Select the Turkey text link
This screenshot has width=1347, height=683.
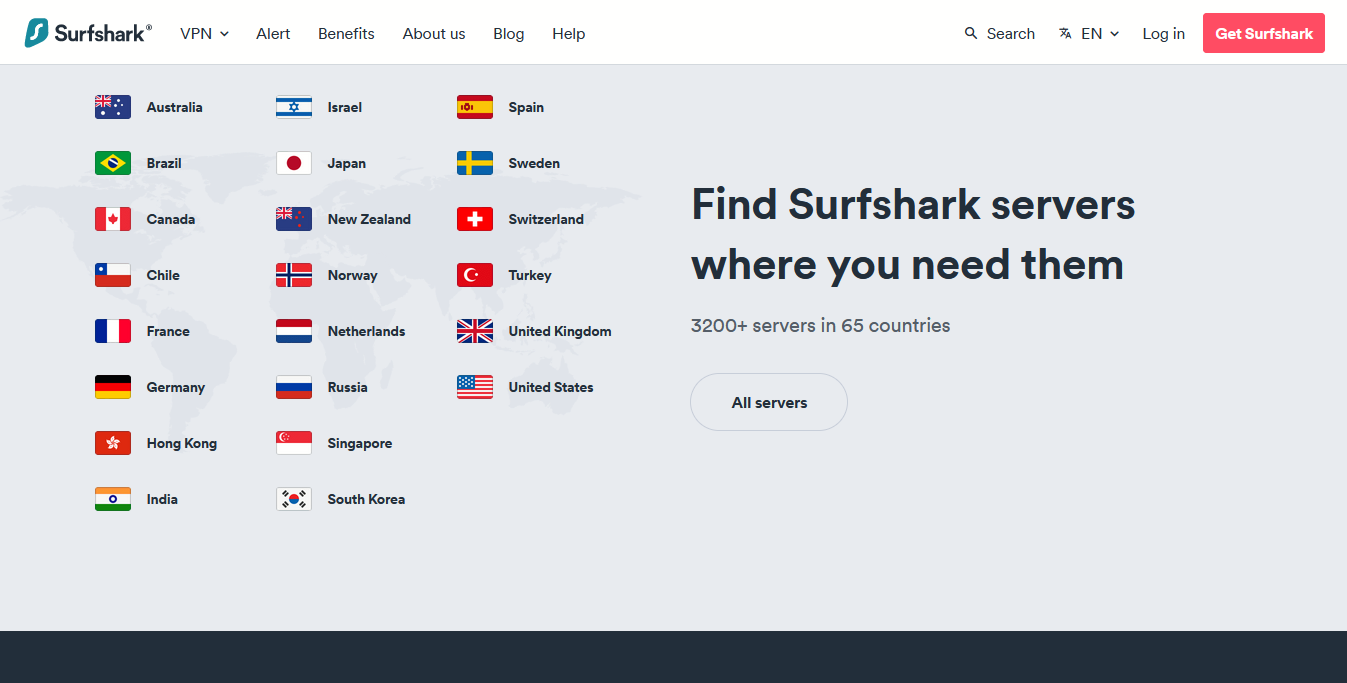click(530, 275)
